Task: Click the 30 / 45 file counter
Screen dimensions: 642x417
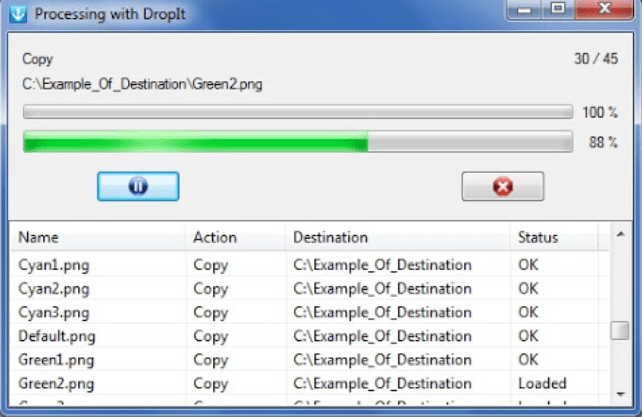Action: (596, 59)
